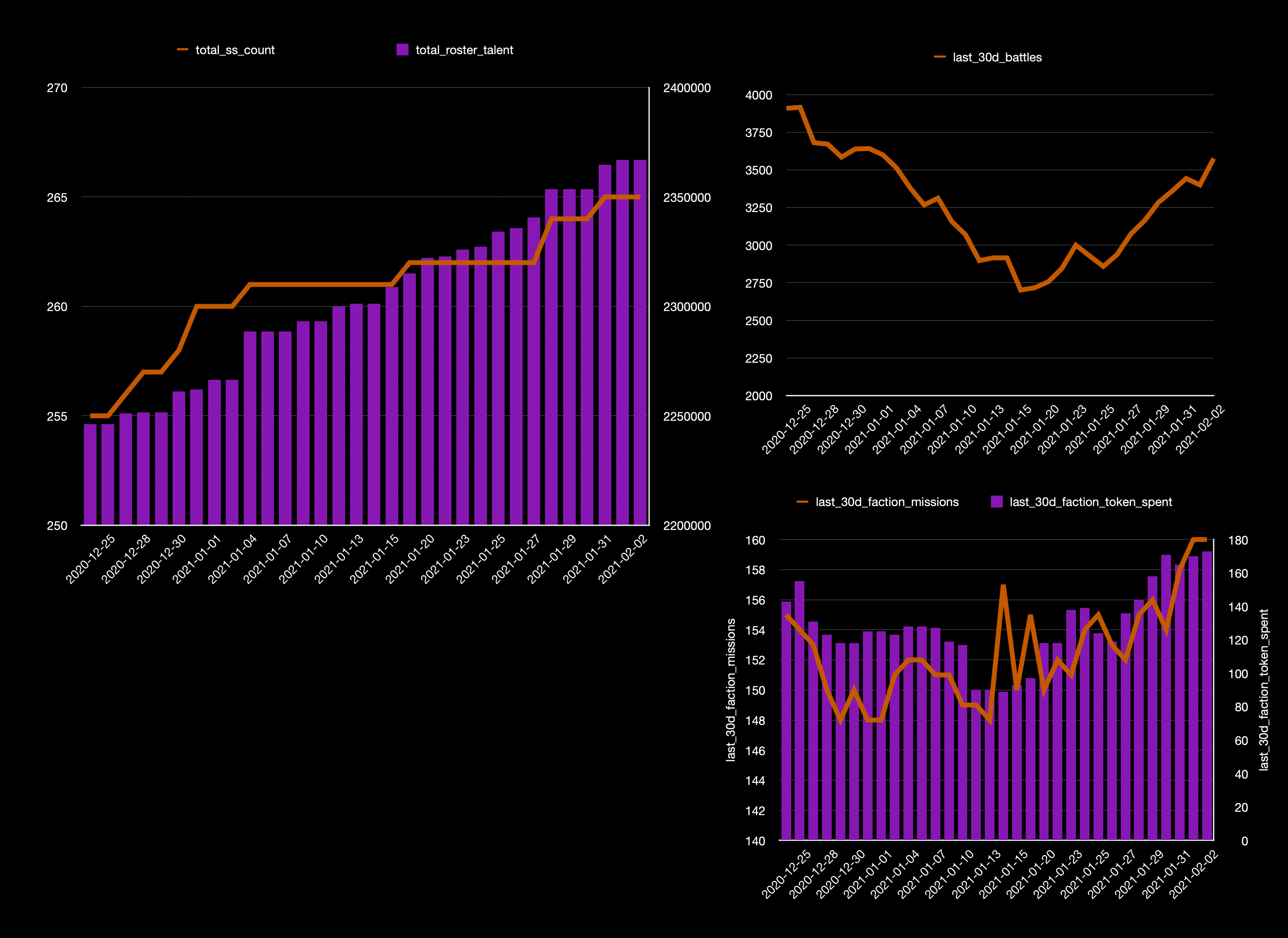Viewport: 1288px width, 938px height.
Task: Click the 154 faction missions axis tick
Action: tap(755, 630)
